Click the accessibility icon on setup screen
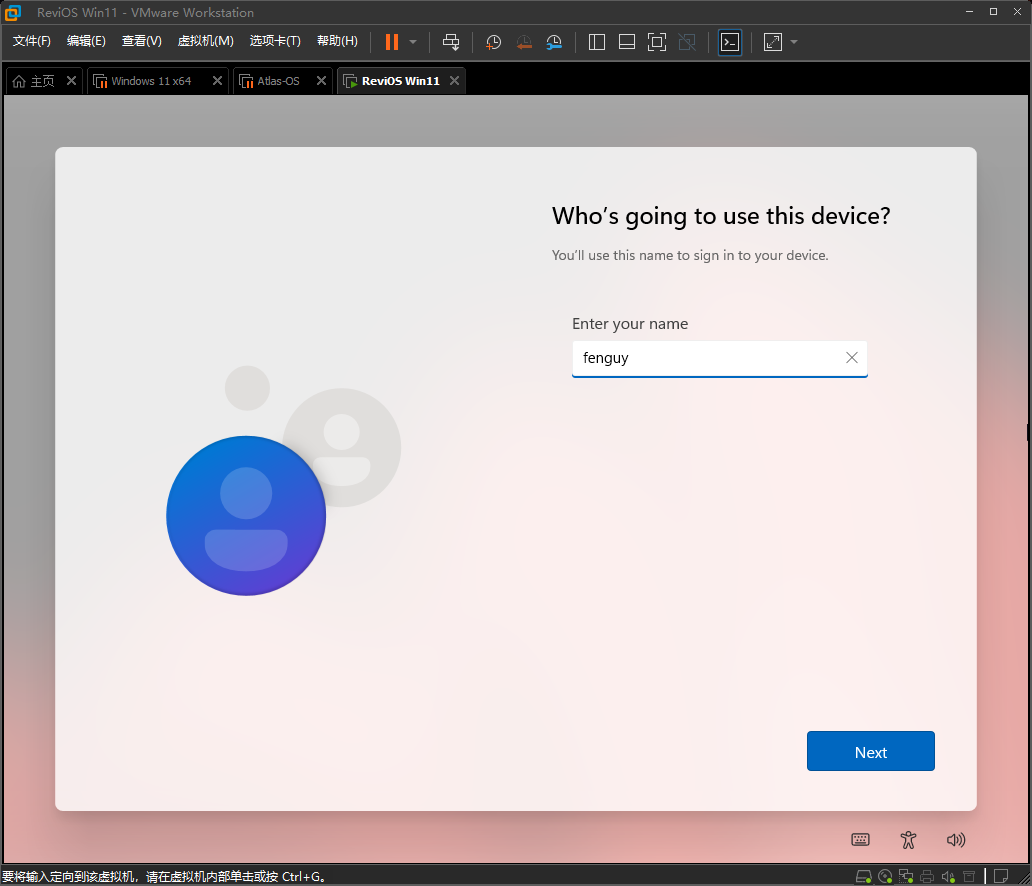 (x=908, y=840)
